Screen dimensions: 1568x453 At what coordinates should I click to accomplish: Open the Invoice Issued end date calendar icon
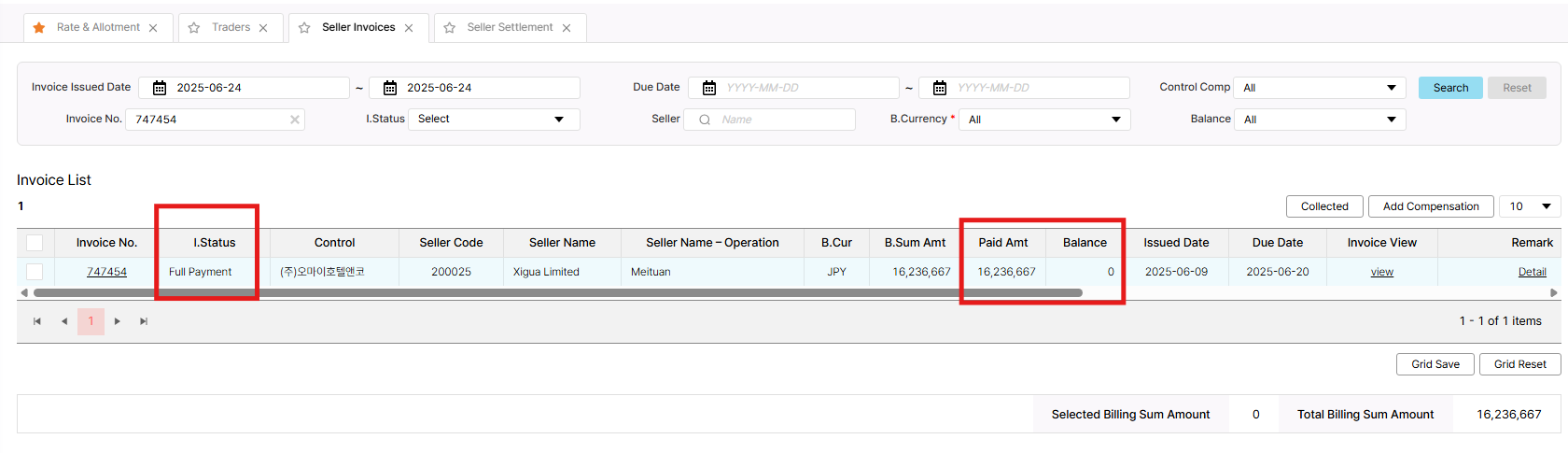click(390, 88)
